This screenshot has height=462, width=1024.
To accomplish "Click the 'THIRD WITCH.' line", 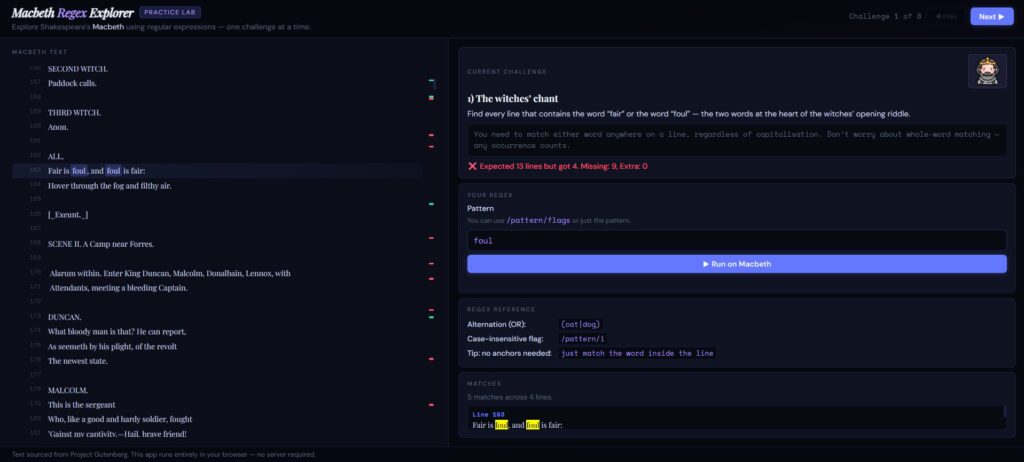I will click(74, 112).
